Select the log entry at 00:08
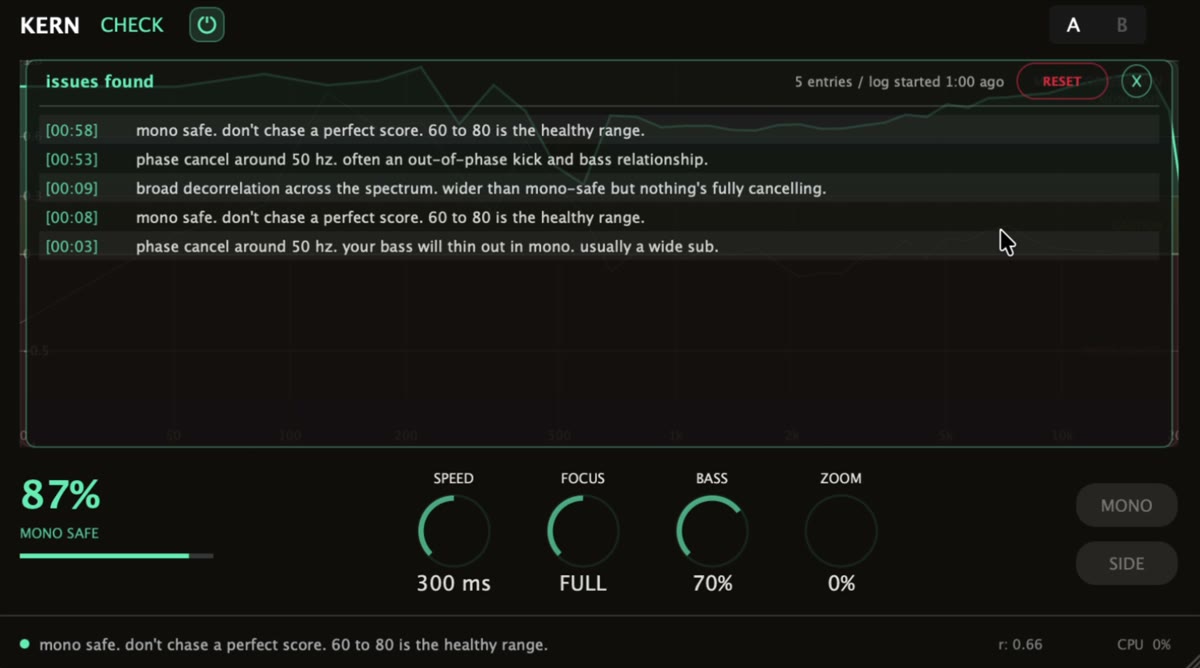This screenshot has width=1200, height=668. 599,217
